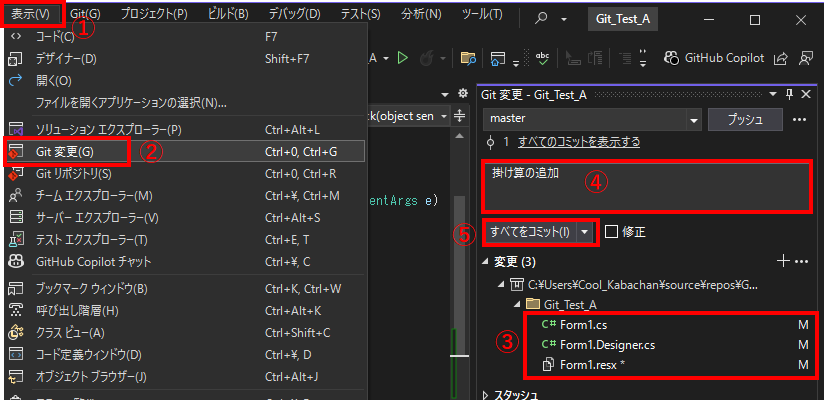Collapse the 変更 (3) section

[x=485, y=262]
